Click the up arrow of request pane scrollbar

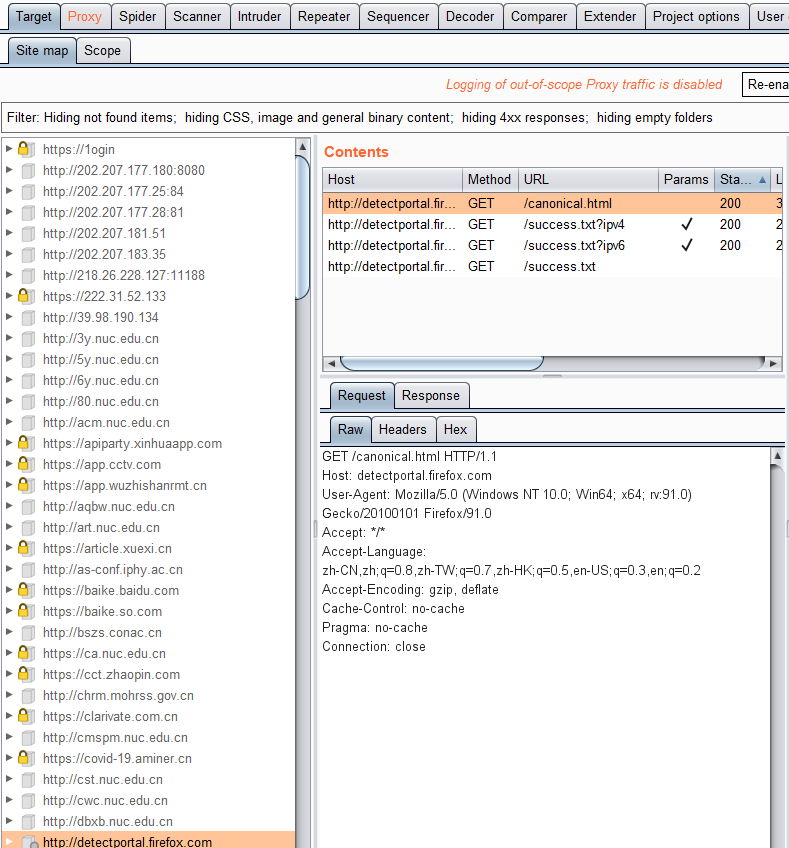coord(777,455)
